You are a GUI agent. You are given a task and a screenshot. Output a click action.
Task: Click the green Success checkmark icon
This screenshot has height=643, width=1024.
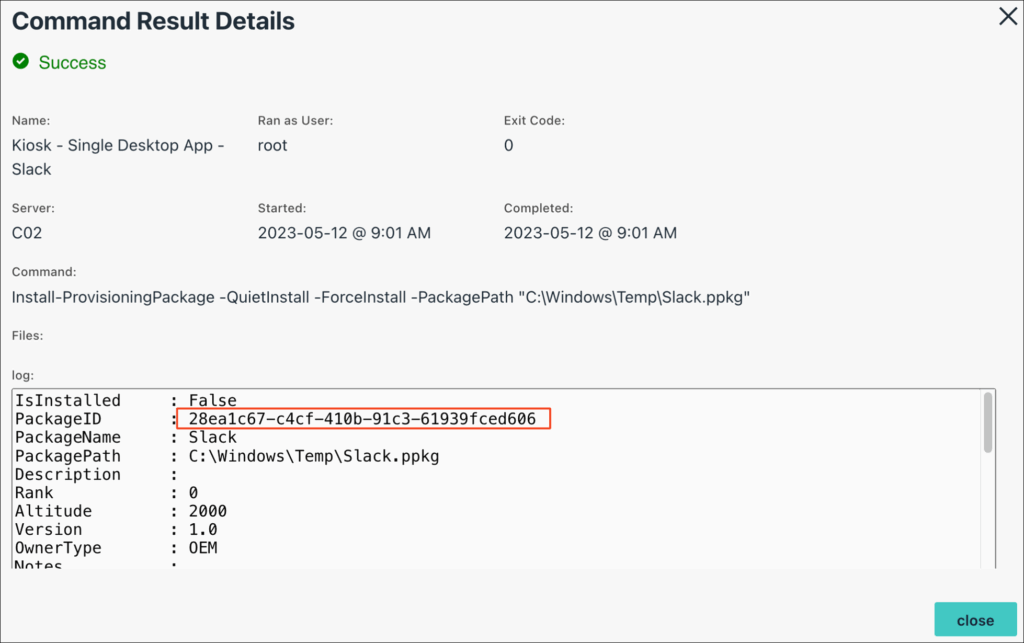click(20, 62)
